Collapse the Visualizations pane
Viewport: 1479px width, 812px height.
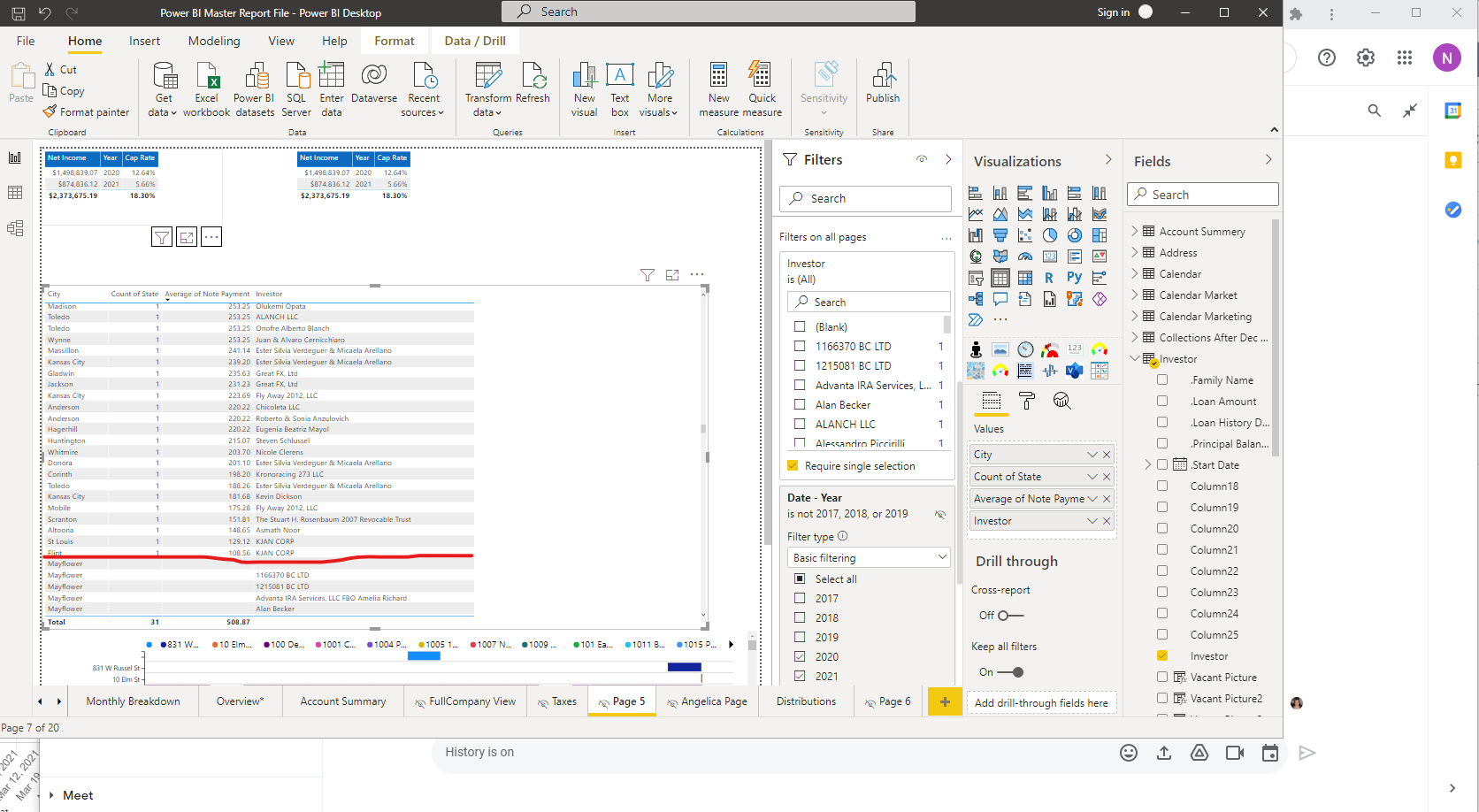click(x=1108, y=159)
